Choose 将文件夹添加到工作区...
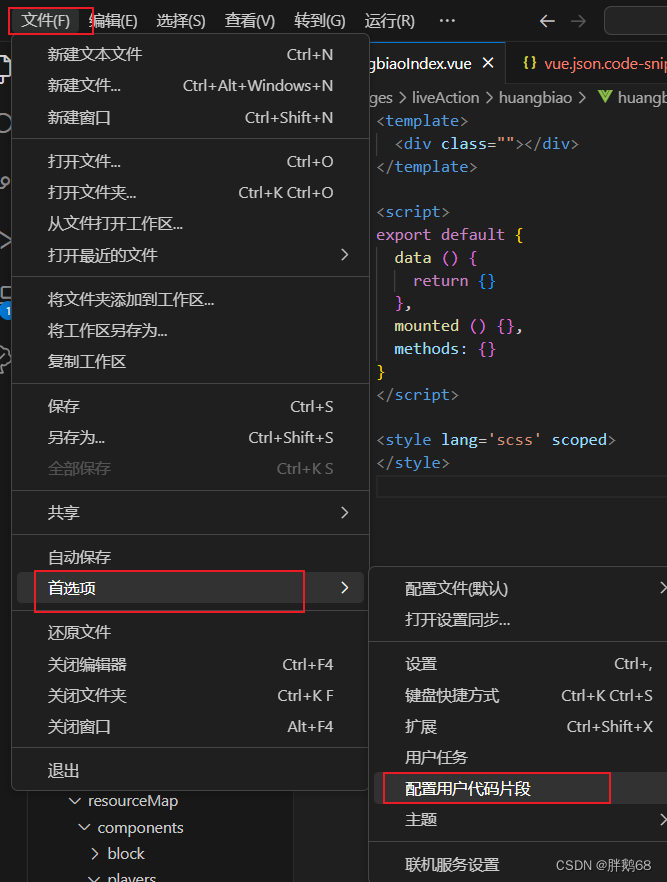Image resolution: width=667 pixels, height=882 pixels. [x=190, y=300]
